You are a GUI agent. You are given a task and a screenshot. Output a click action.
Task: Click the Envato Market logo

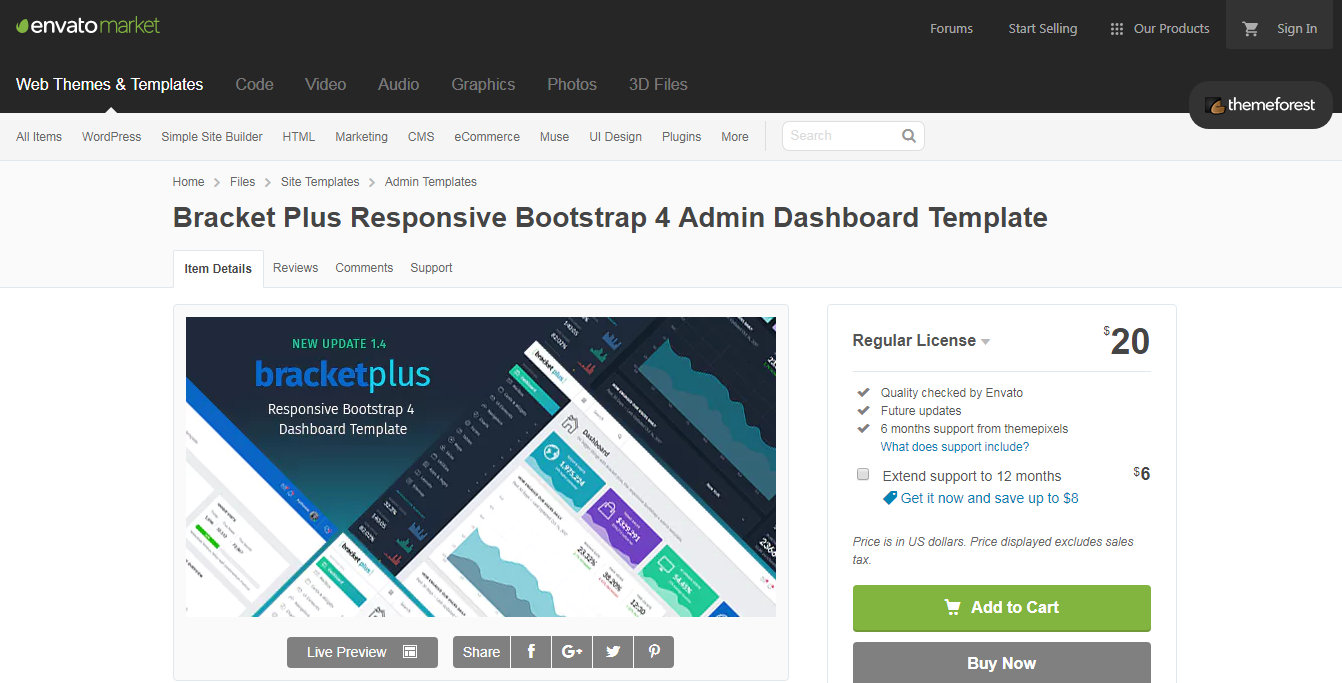[x=88, y=26]
